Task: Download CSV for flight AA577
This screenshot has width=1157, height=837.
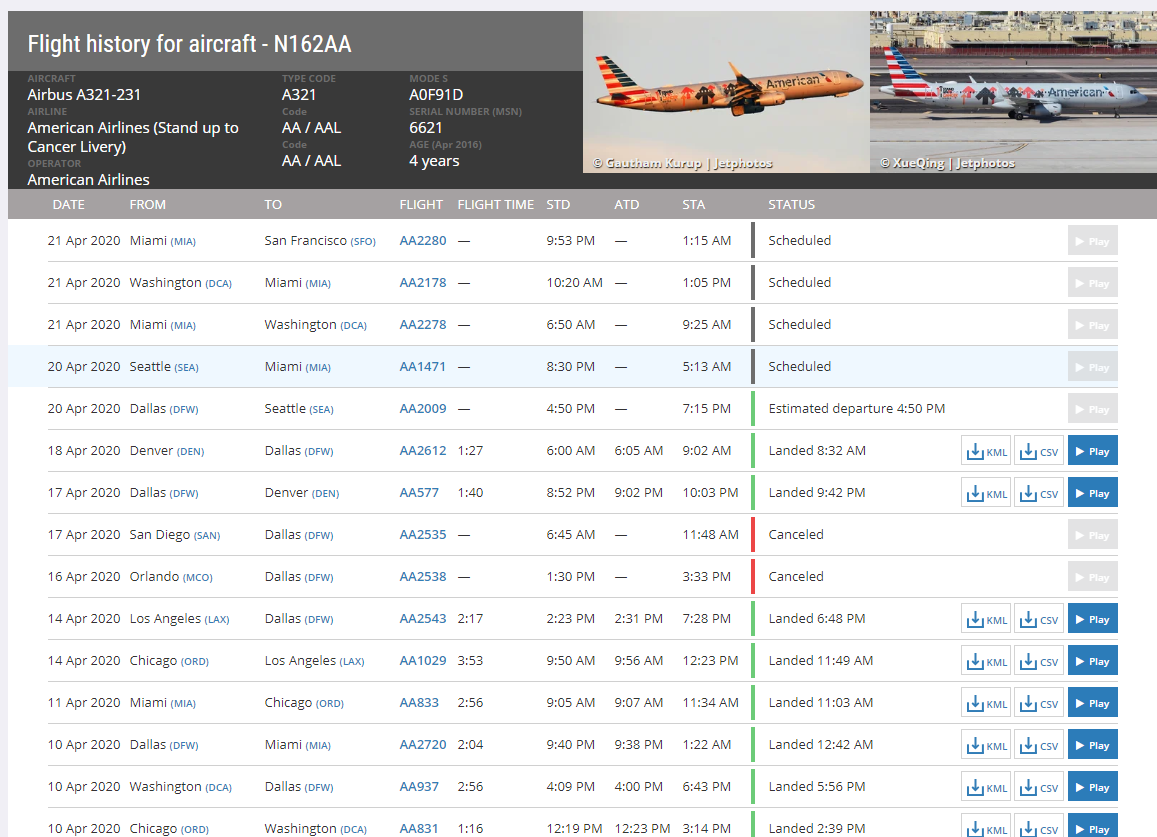Action: 1039,493
